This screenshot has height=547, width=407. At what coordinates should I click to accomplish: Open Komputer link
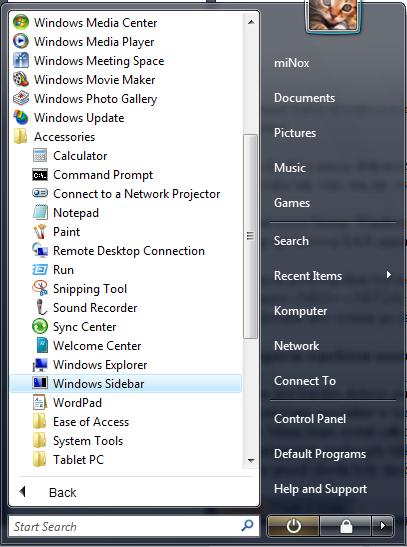coord(300,310)
